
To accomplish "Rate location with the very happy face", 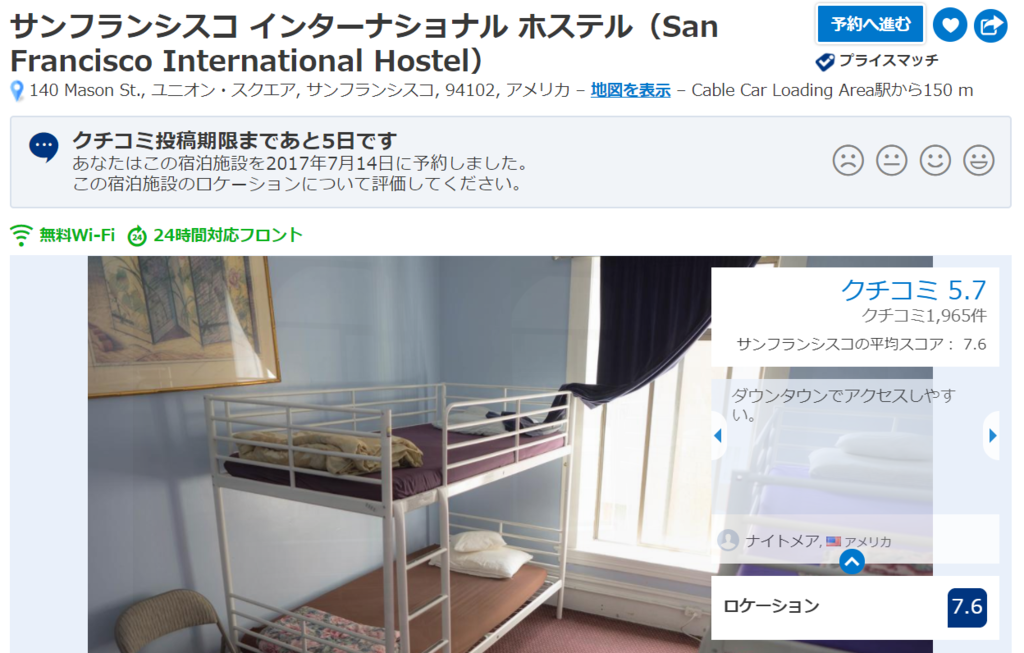I will click(978, 160).
